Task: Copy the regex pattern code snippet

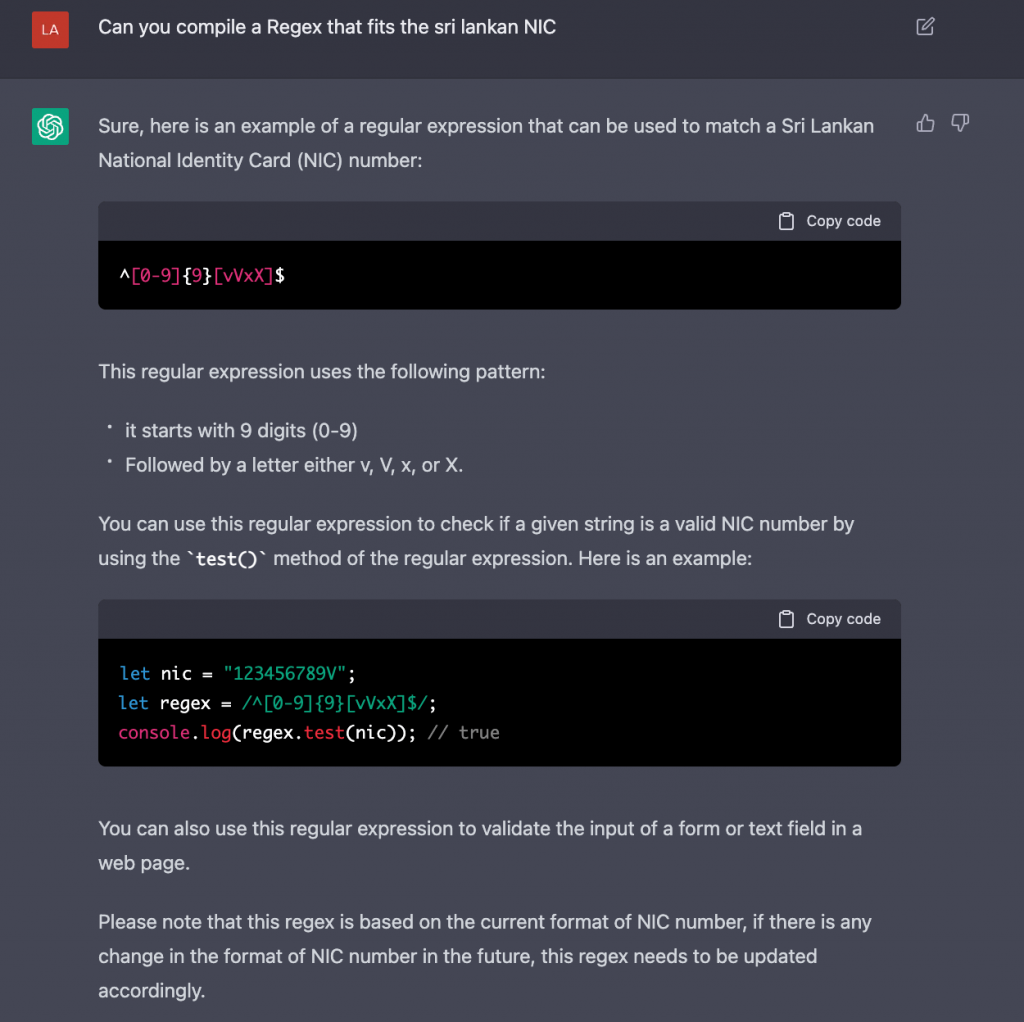Action: pos(829,220)
